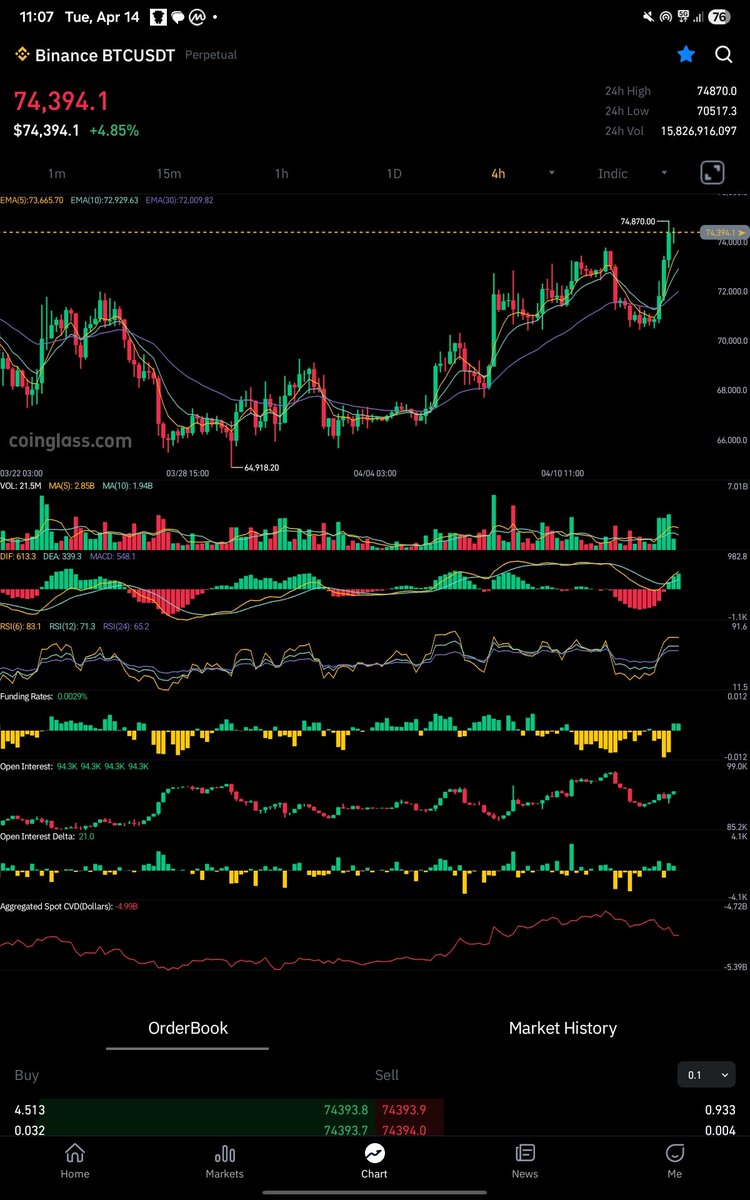The width and height of the screenshot is (750, 1200).
Task: Expand chart to fullscreen
Action: 712,173
